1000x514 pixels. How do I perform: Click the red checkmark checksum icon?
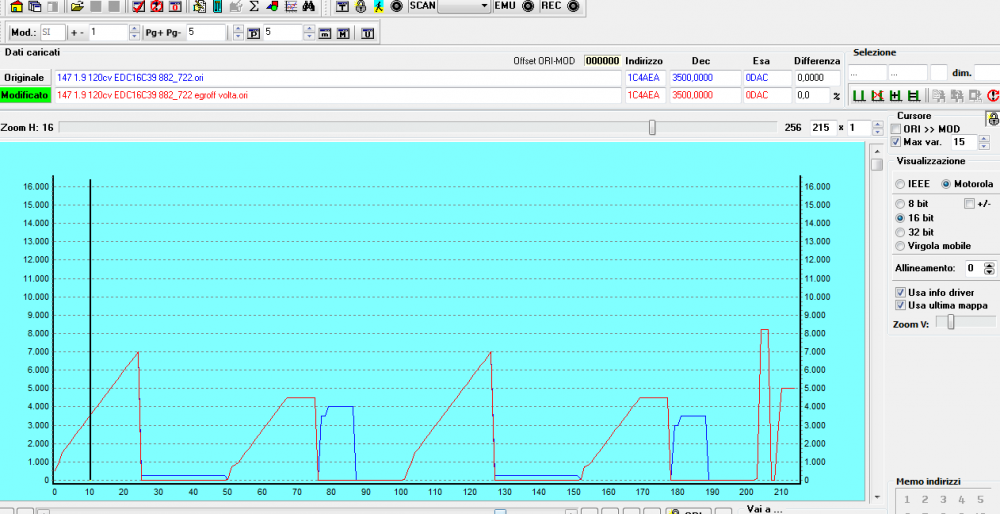[138, 6]
